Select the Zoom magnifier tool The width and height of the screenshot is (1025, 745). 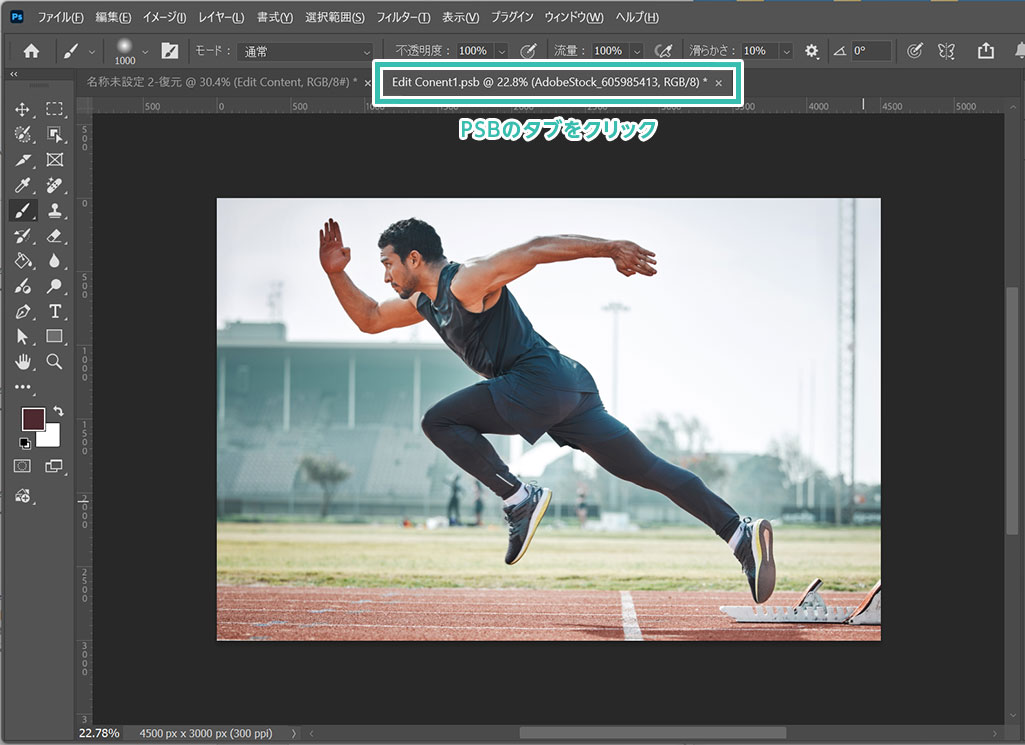coord(54,361)
